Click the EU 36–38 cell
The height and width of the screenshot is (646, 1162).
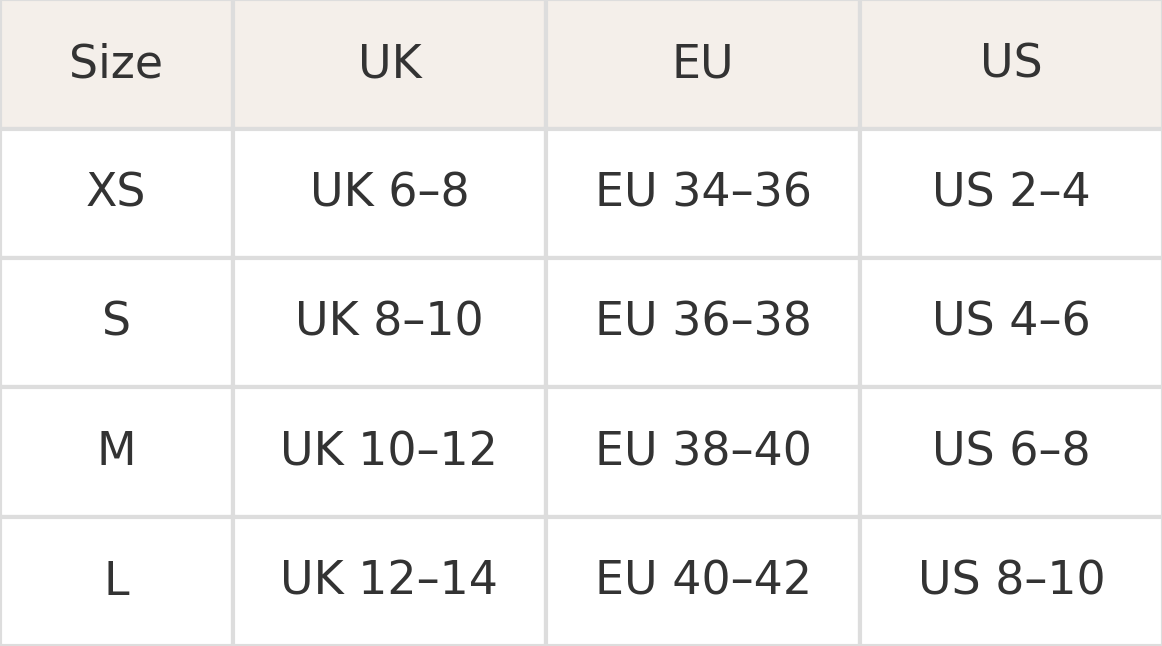coord(702,321)
